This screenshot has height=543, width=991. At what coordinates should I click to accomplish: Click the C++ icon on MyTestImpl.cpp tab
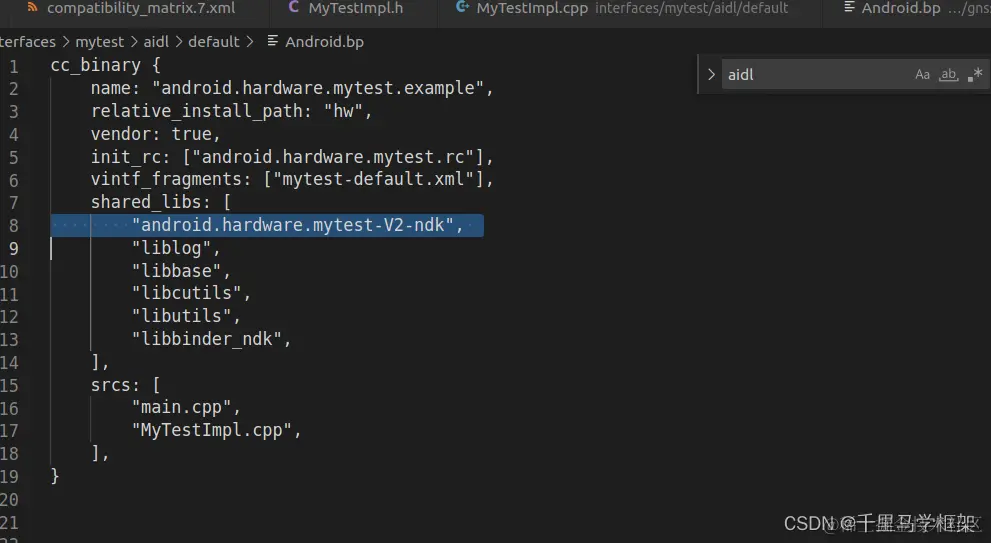(x=463, y=8)
